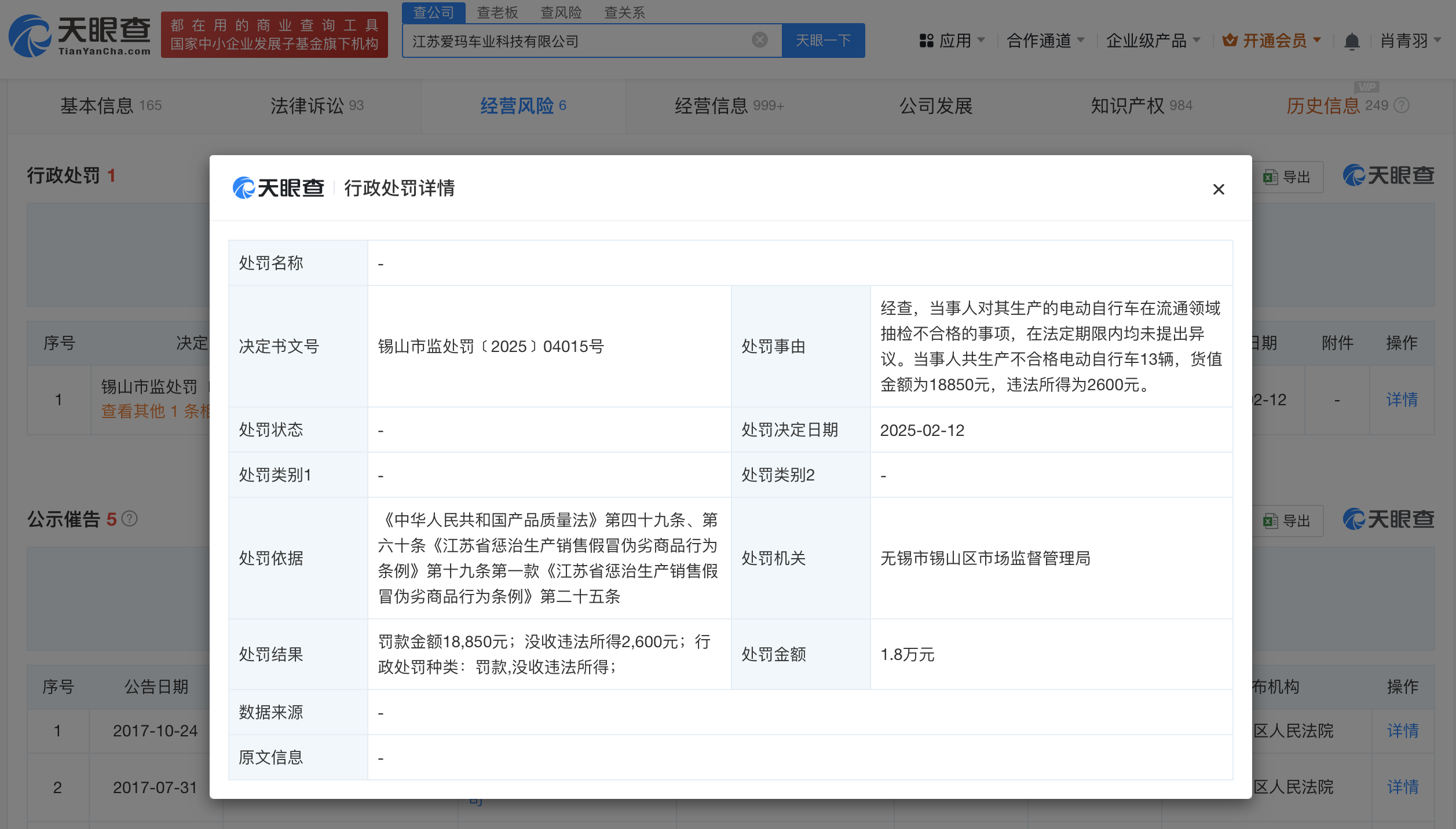Click the help icon beside 历史信息
1456x829 pixels.
[x=1402, y=105]
